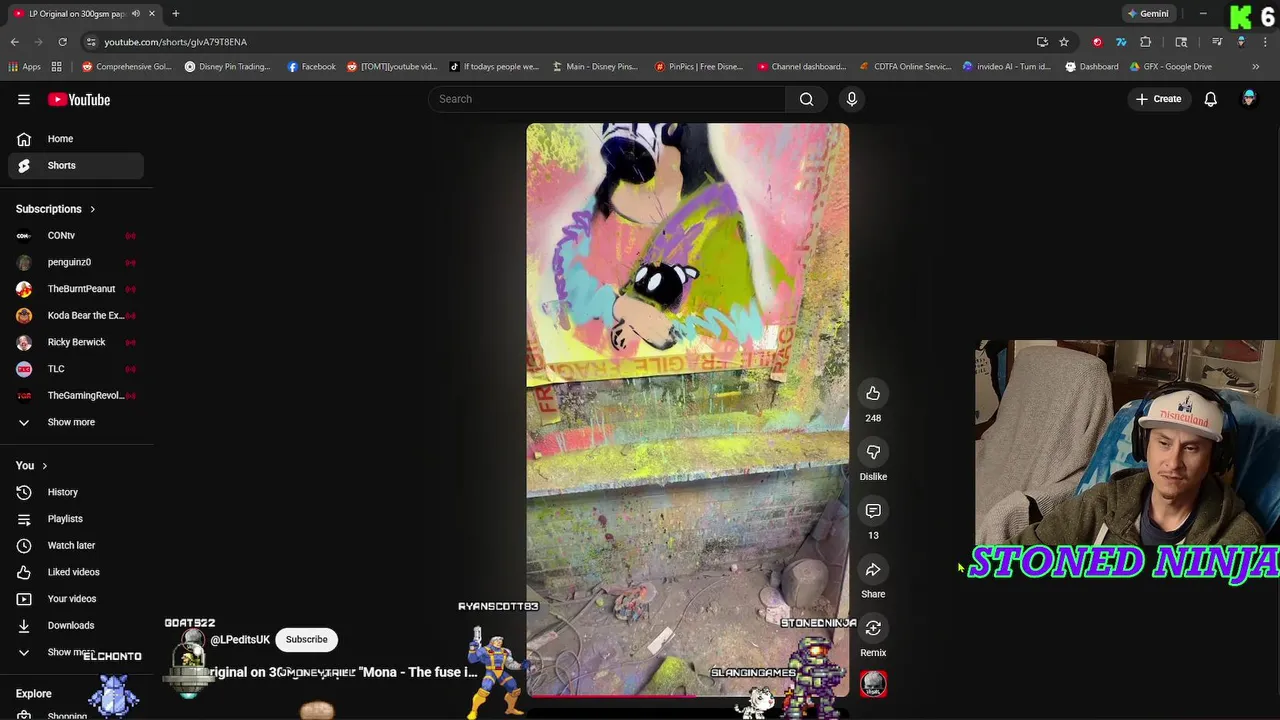Dislike the Short with thumbs down
Screen dimensions: 1280x720
pyautogui.click(x=873, y=453)
